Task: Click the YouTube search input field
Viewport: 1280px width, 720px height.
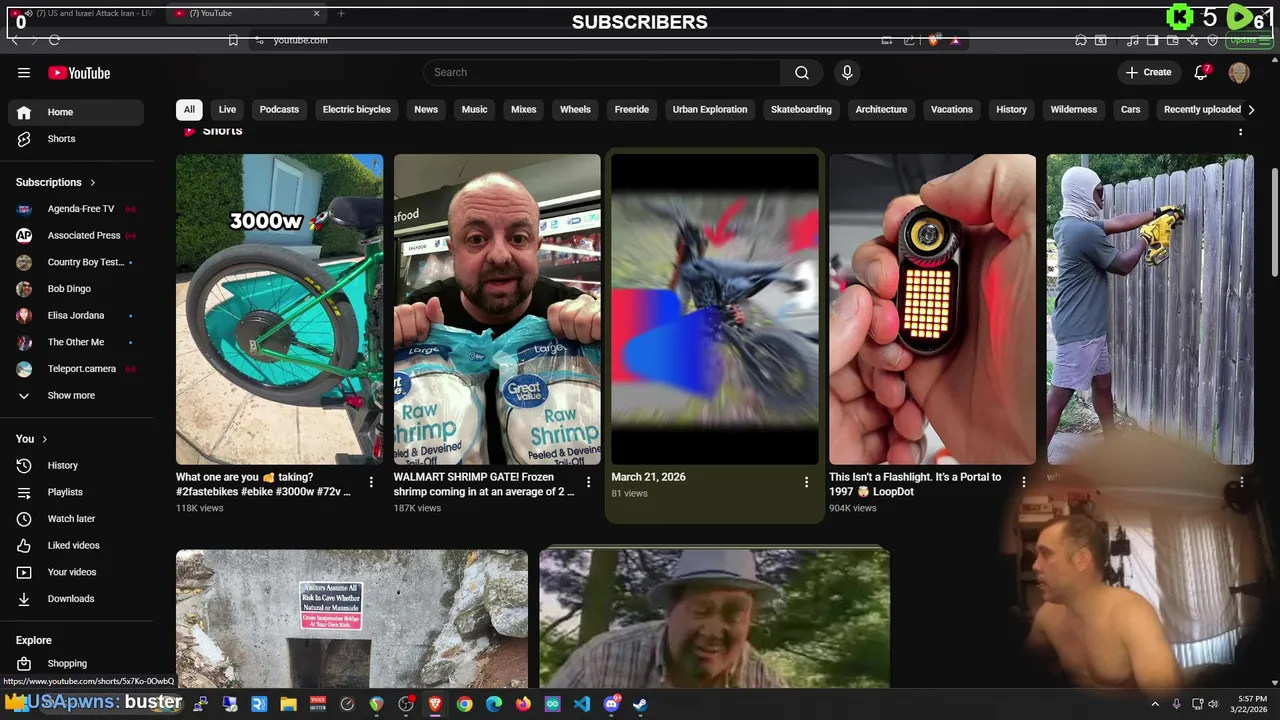Action: point(602,72)
